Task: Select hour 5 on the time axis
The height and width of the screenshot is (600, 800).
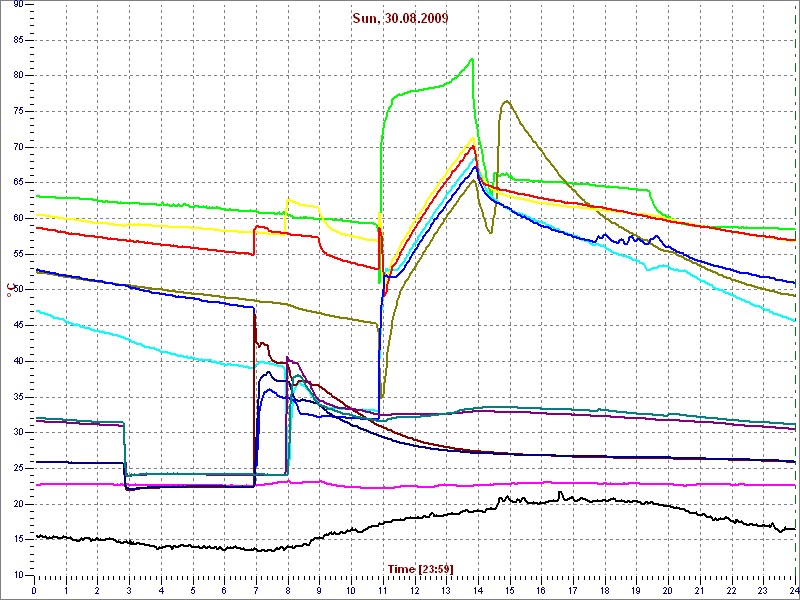Action: pyautogui.click(x=192, y=592)
